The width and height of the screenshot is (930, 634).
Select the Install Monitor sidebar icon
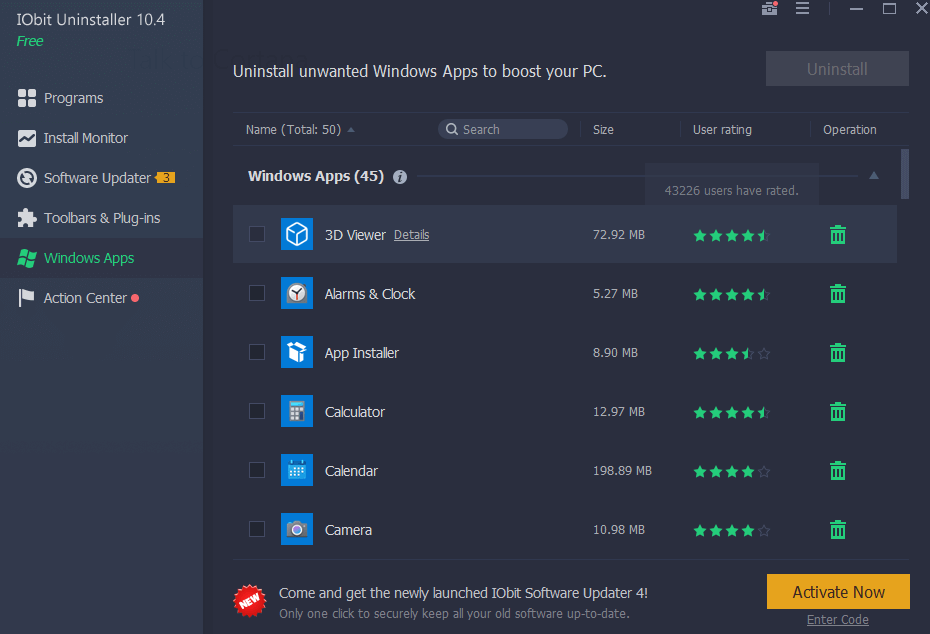pyautogui.click(x=27, y=138)
